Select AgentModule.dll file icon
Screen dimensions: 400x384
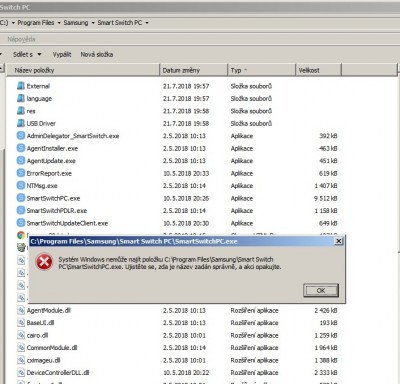click(x=21, y=310)
